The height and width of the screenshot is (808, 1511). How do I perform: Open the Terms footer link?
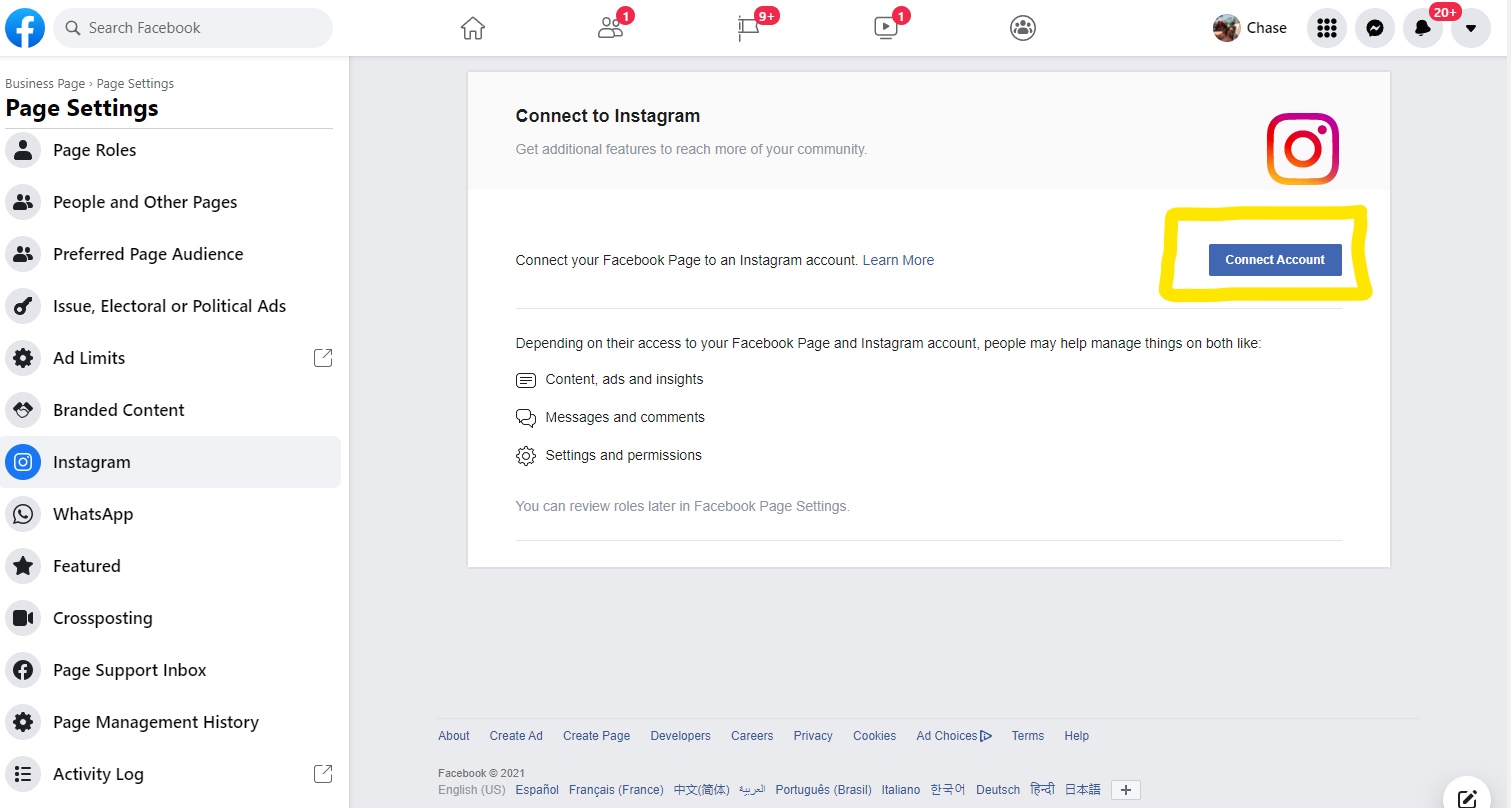(x=1027, y=736)
